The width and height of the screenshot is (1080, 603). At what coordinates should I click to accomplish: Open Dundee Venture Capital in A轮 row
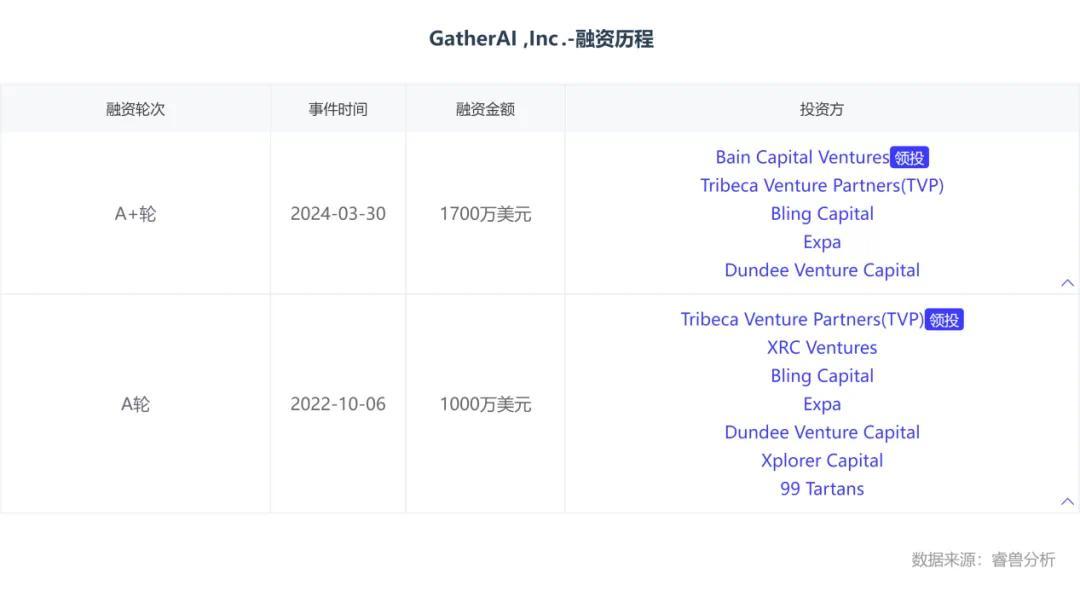[822, 433]
